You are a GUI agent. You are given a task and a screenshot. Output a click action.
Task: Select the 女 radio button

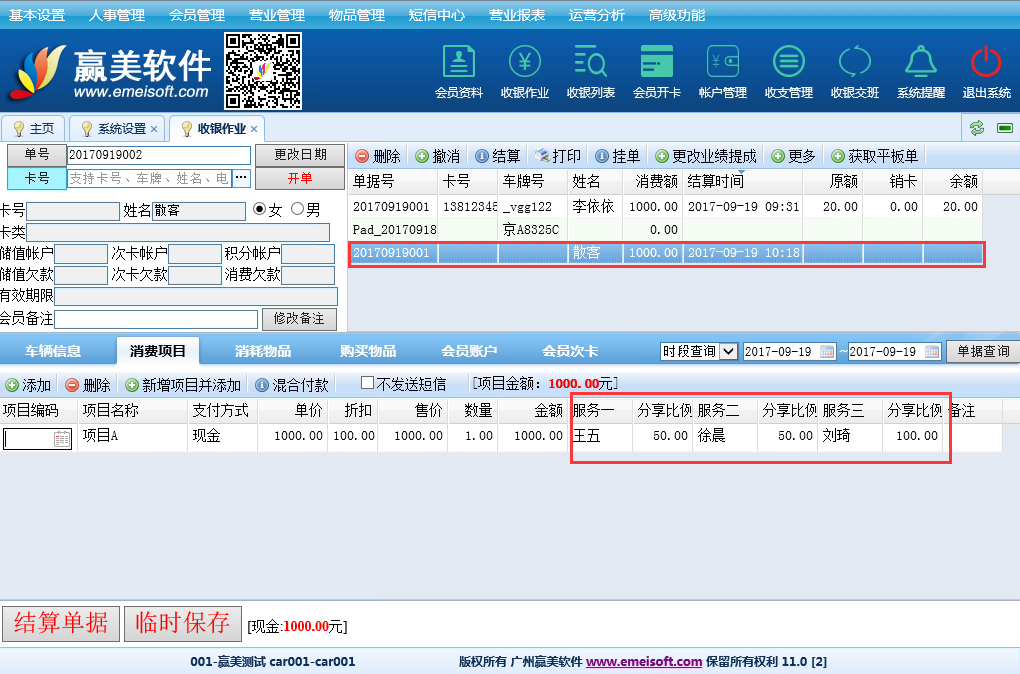(260, 210)
